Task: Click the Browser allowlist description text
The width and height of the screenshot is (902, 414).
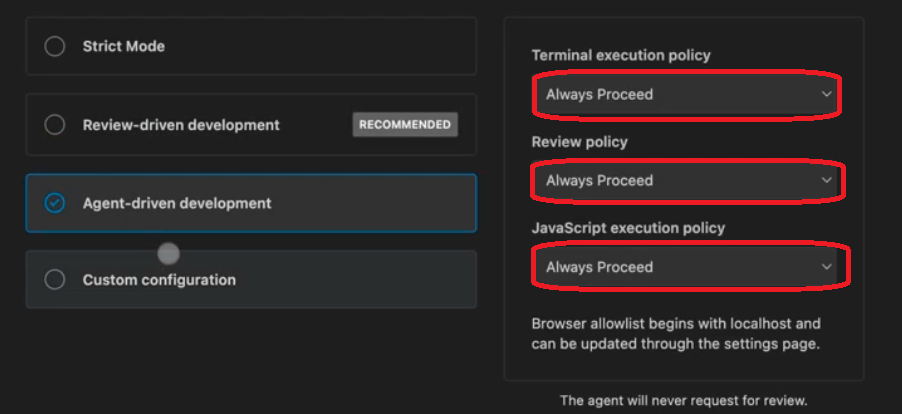Action: coord(676,333)
